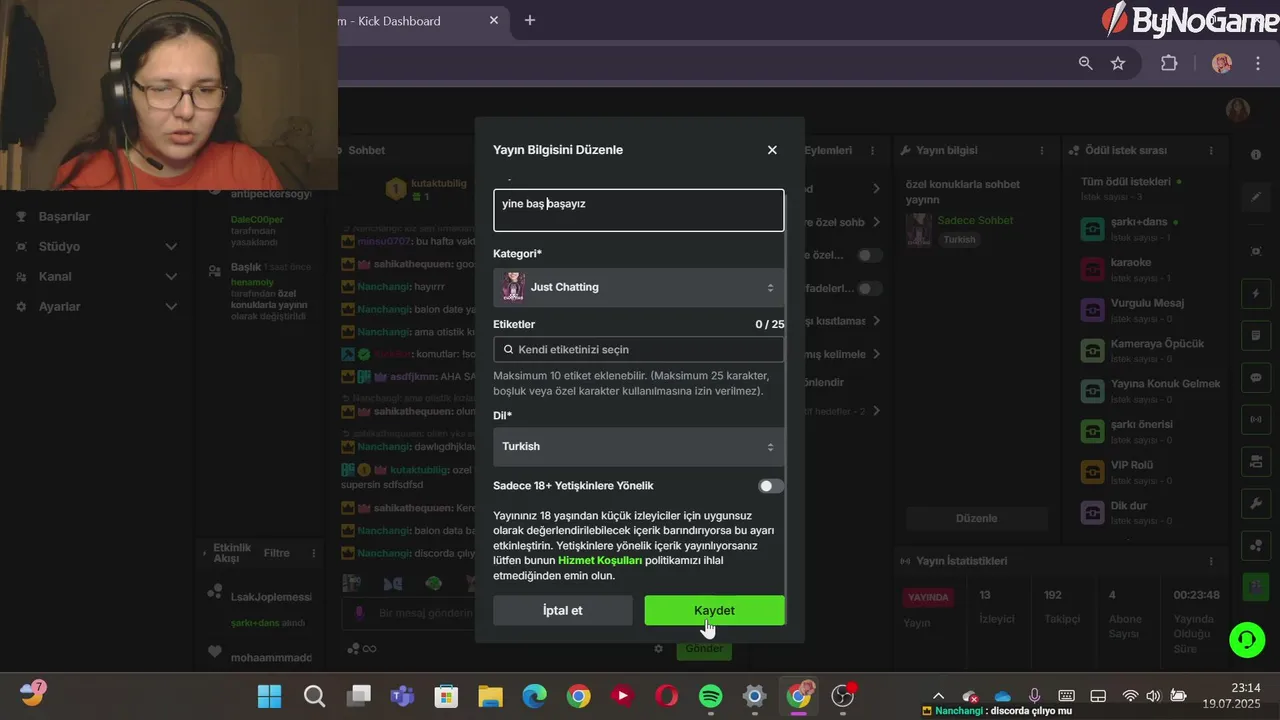Select the VIP Rolü reward icon
Screen dimensions: 1280x720
tap(1093, 471)
